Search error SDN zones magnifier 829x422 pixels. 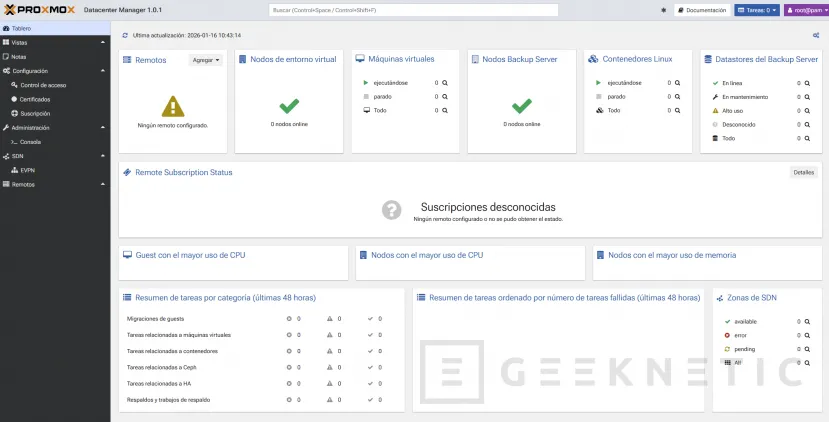point(807,335)
